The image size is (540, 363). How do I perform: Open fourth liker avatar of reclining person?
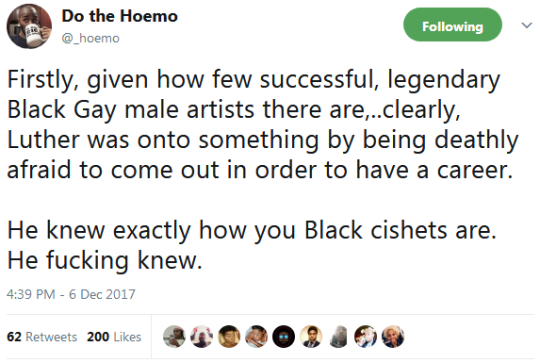(256, 336)
